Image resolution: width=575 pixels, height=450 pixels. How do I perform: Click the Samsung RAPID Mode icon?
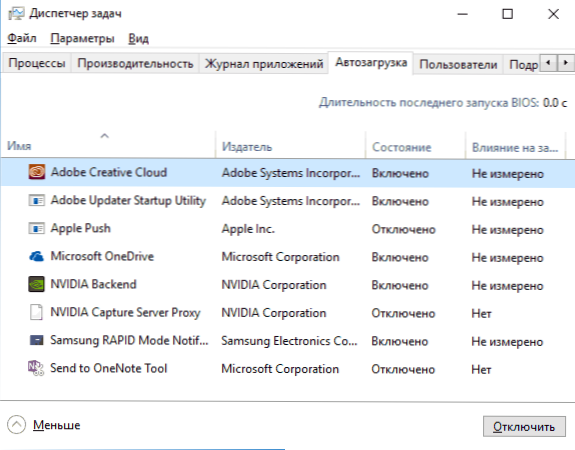coord(37,340)
